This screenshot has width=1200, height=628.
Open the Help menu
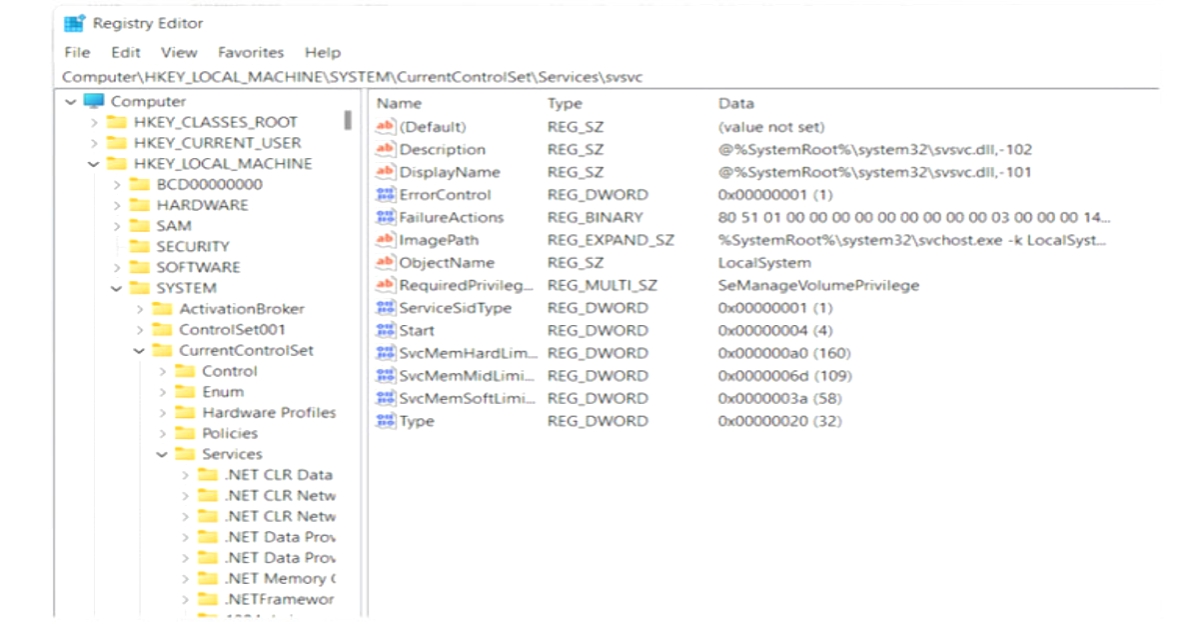click(x=323, y=52)
